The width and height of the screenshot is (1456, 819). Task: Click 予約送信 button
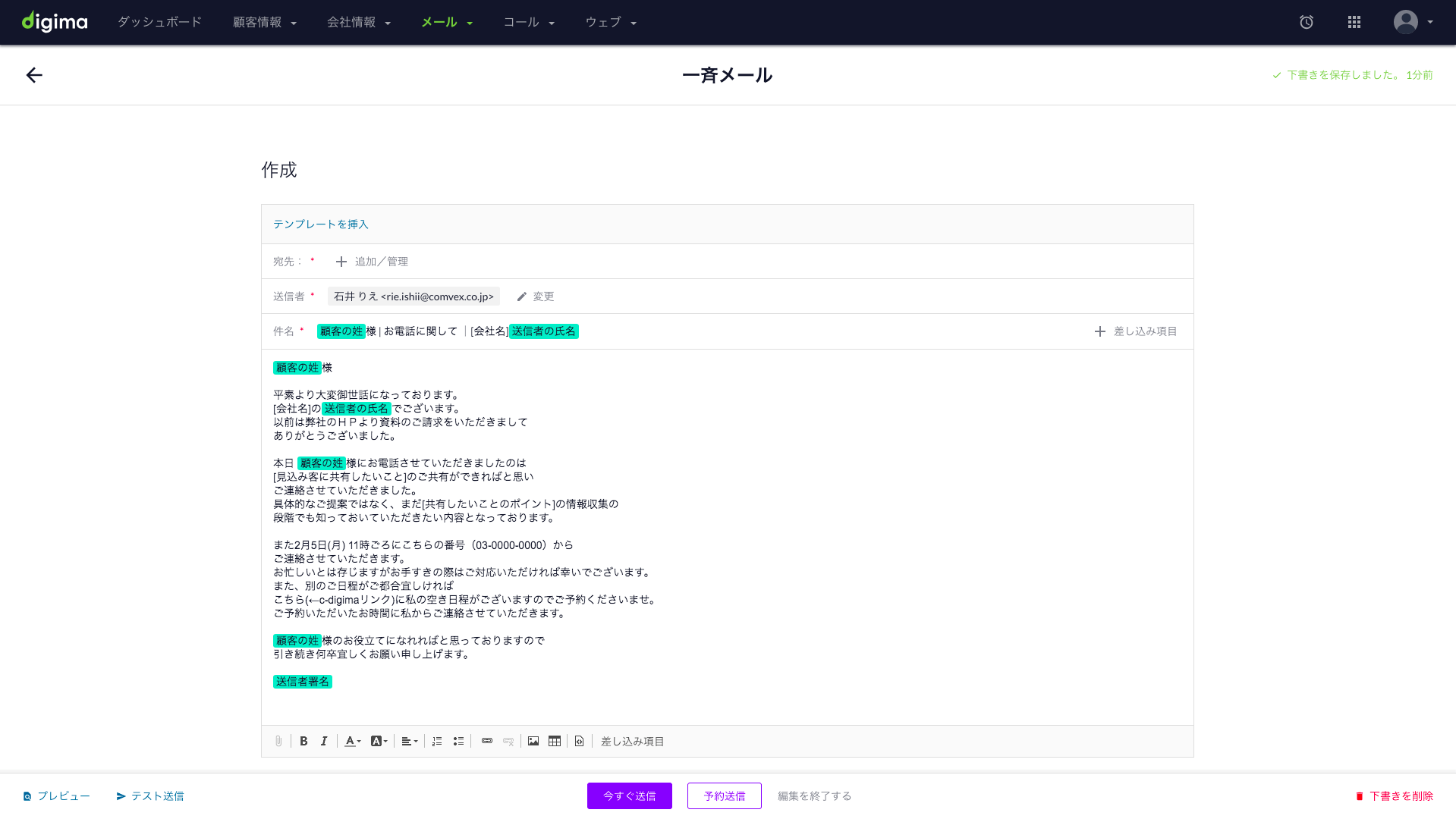[x=725, y=796]
